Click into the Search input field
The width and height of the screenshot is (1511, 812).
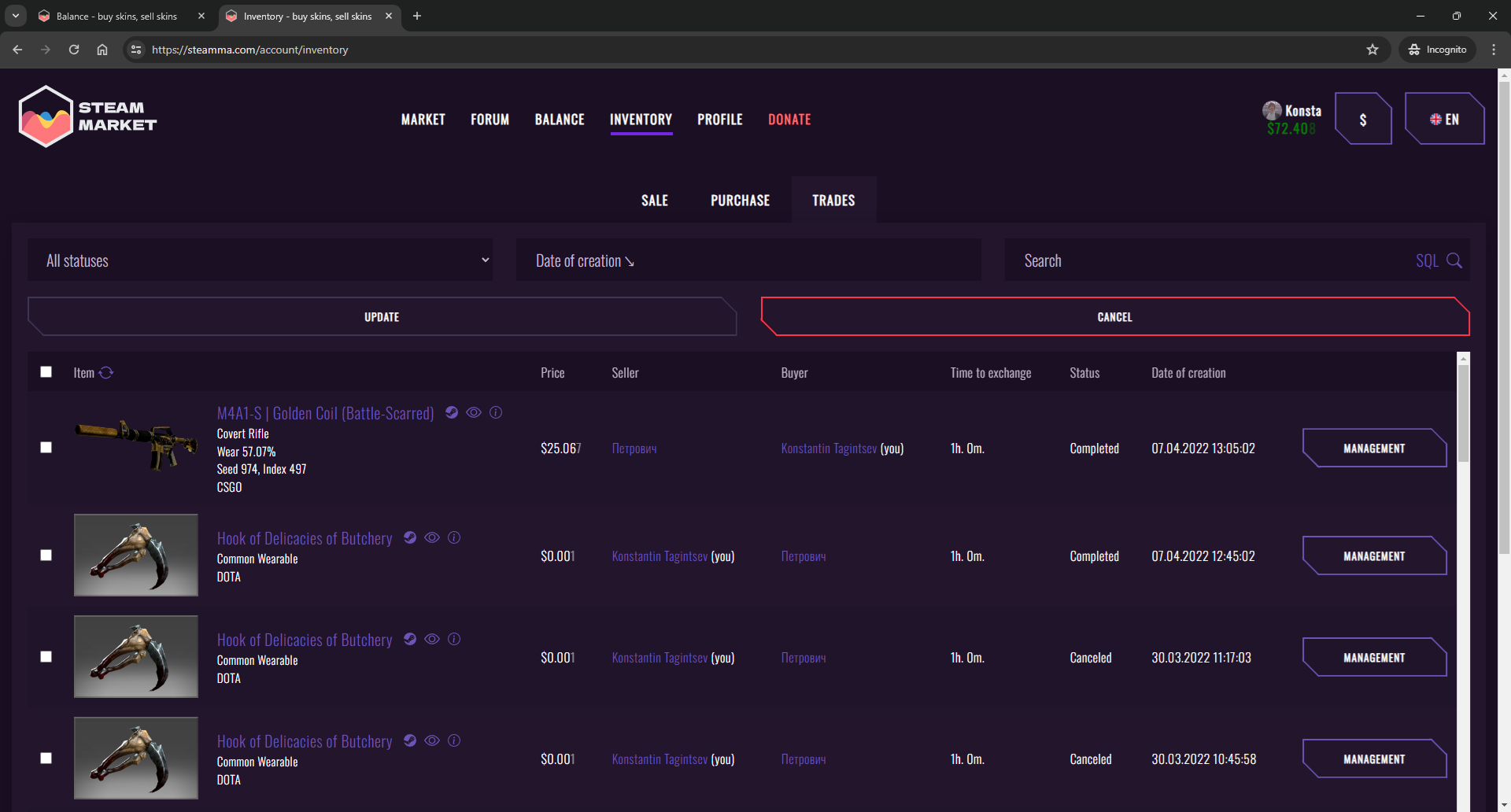click(x=1212, y=260)
